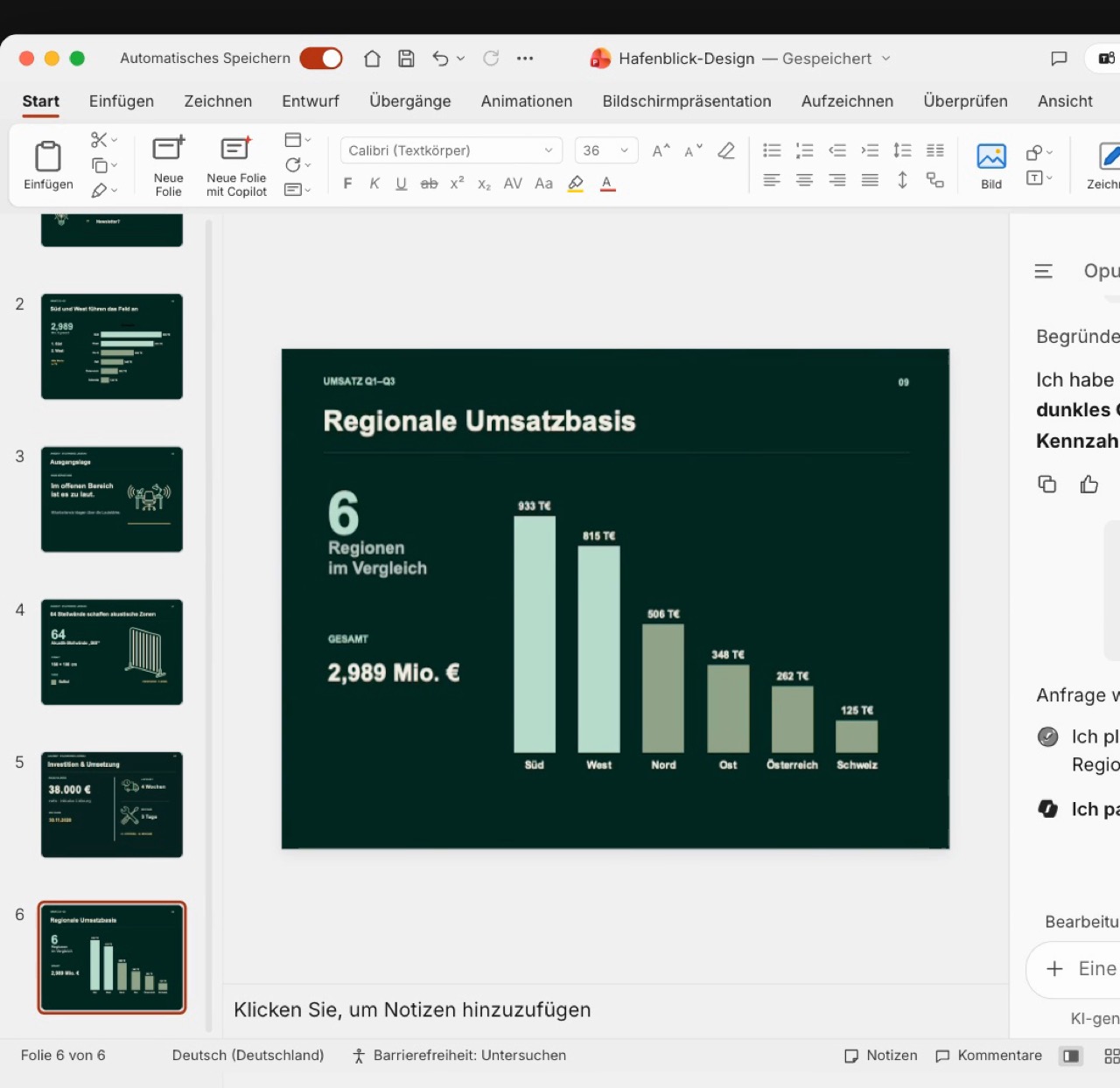Save the presentation with the floppy-disk icon
Image resolution: width=1120 pixels, height=1088 pixels.
(x=406, y=59)
